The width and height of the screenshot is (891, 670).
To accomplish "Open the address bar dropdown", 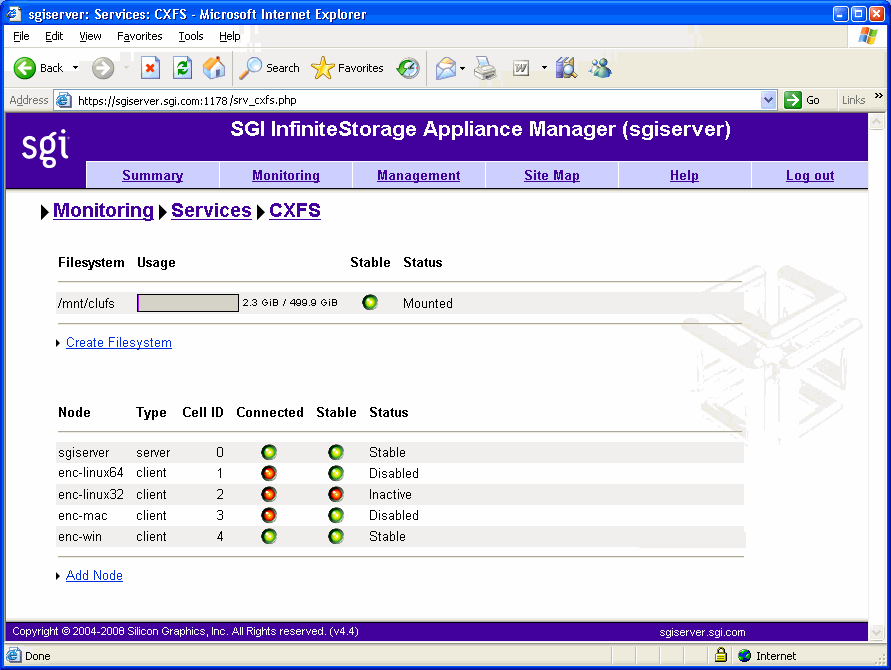I will 768,100.
